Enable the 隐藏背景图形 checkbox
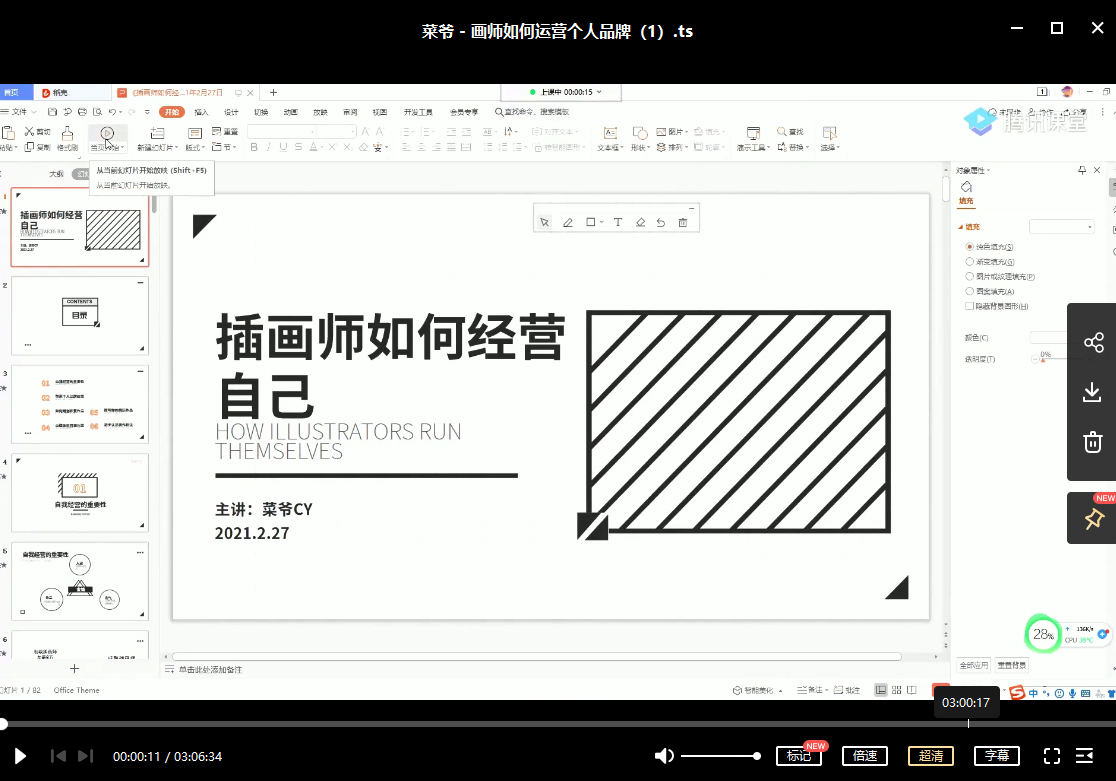Screen dimensions: 1116x781 [969, 306]
